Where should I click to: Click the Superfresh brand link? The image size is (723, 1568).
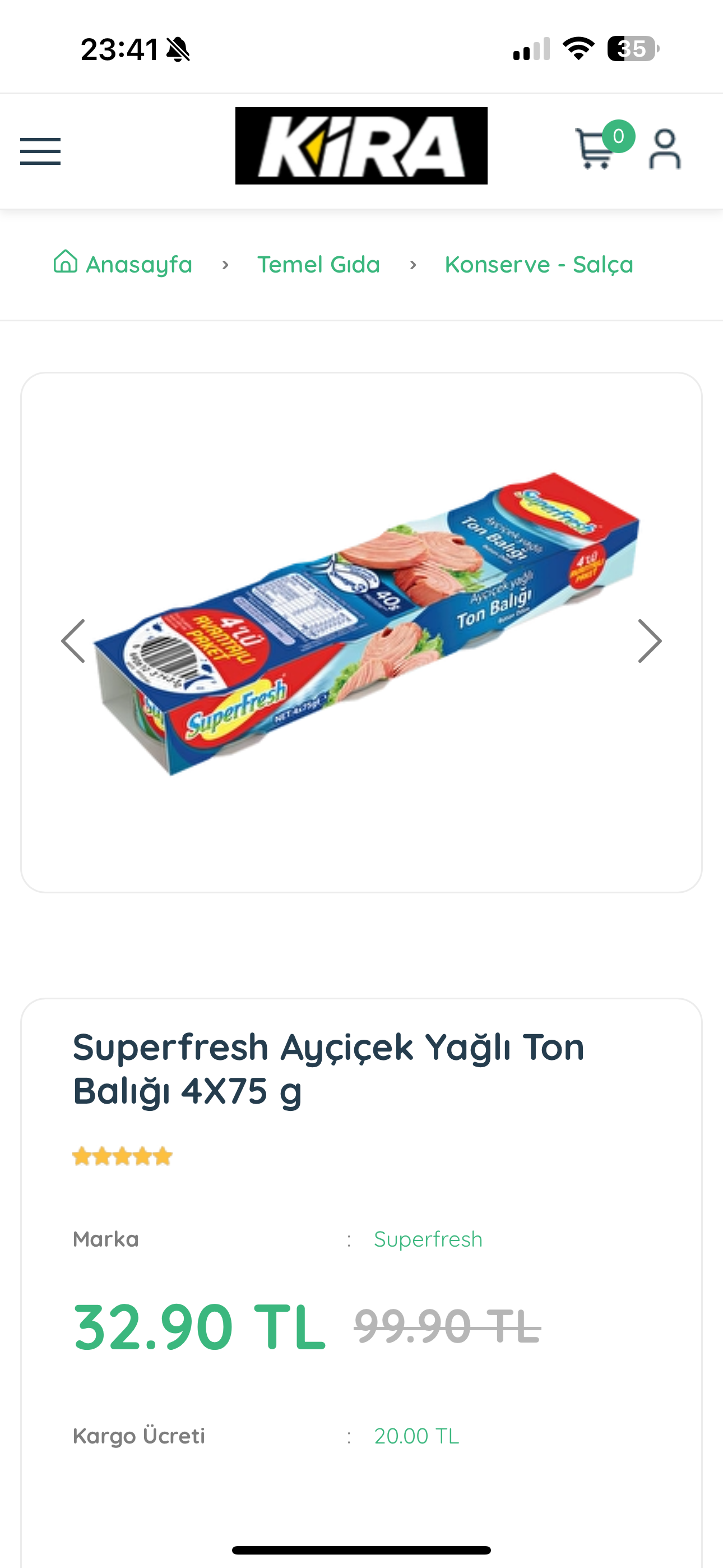(428, 1239)
